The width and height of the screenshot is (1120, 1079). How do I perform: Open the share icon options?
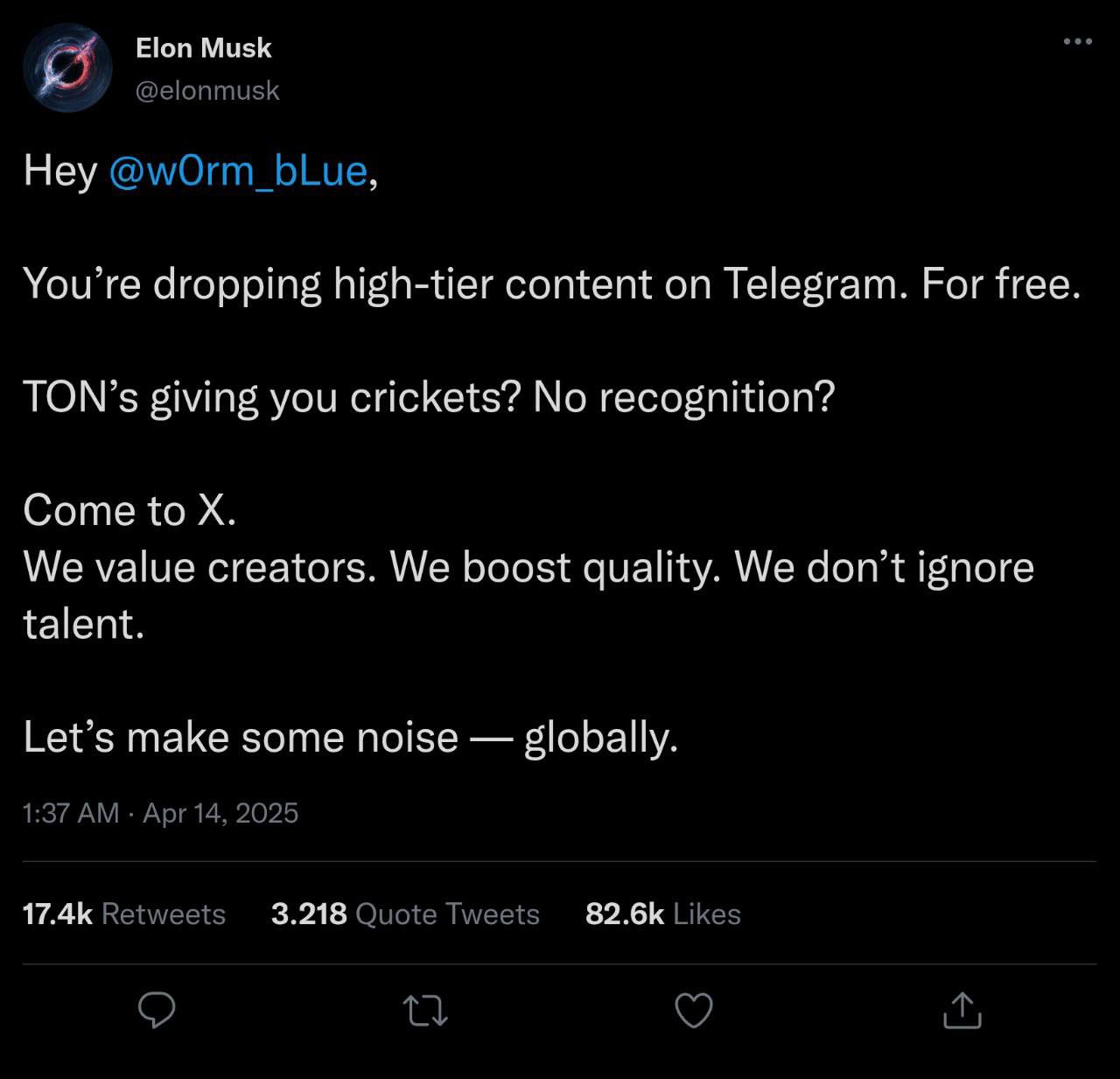pyautogui.click(x=962, y=1010)
